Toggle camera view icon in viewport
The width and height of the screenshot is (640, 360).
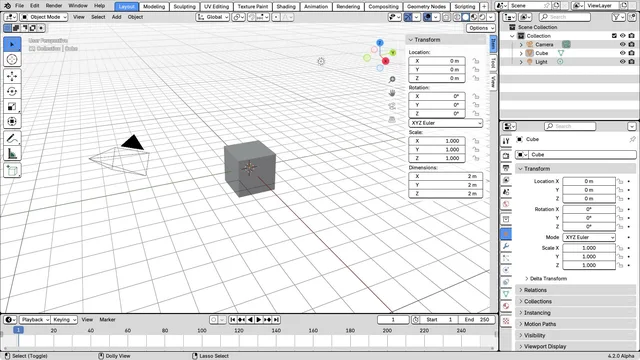[392, 106]
